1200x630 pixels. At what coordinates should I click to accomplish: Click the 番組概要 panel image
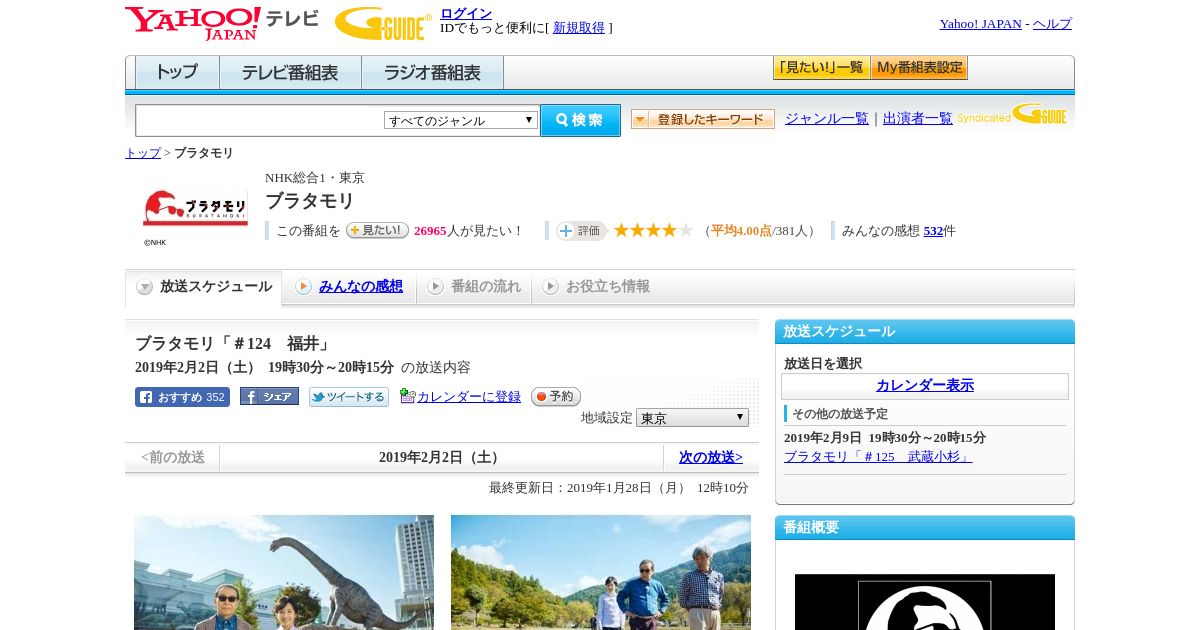point(925,602)
